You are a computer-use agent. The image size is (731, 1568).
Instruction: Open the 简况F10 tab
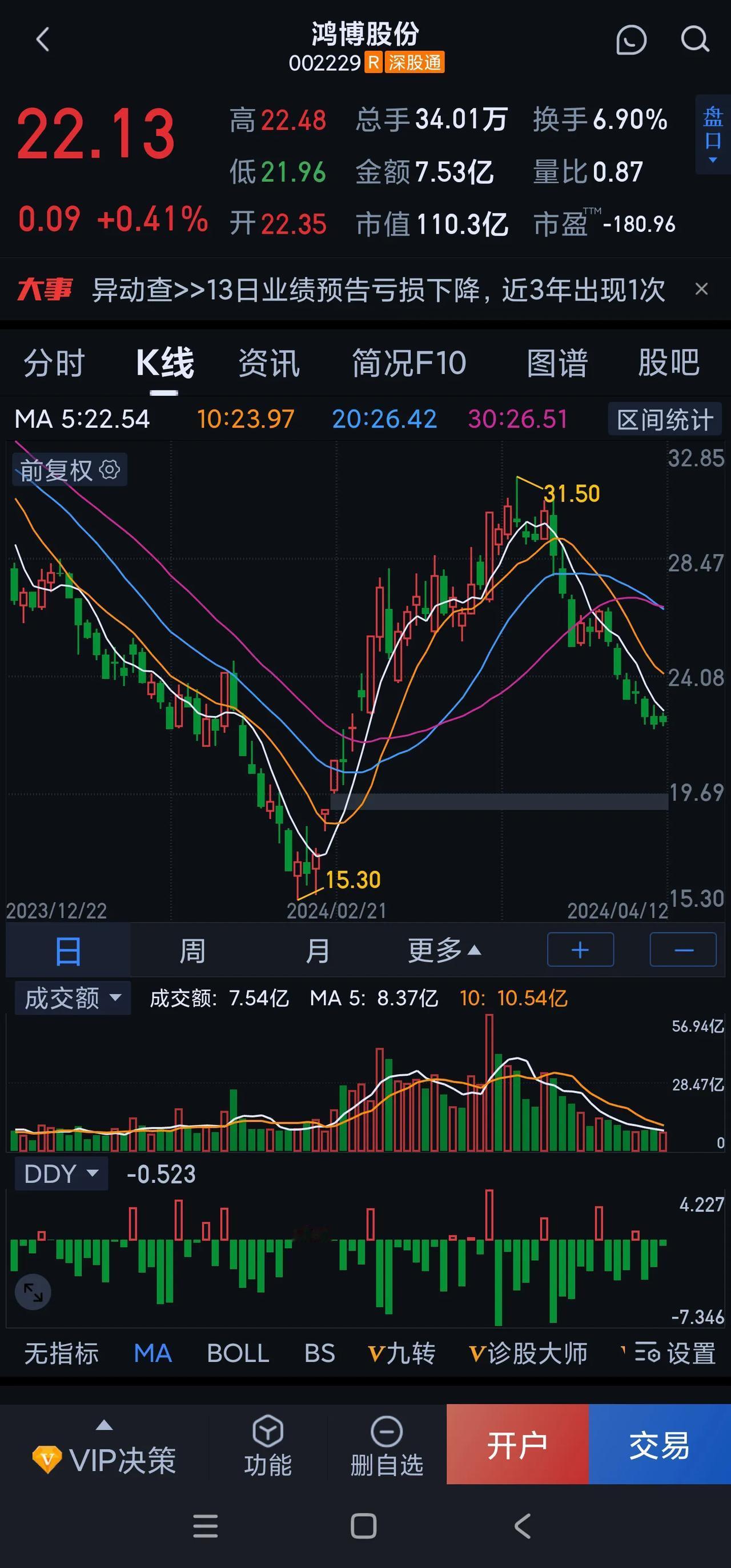coord(409,363)
